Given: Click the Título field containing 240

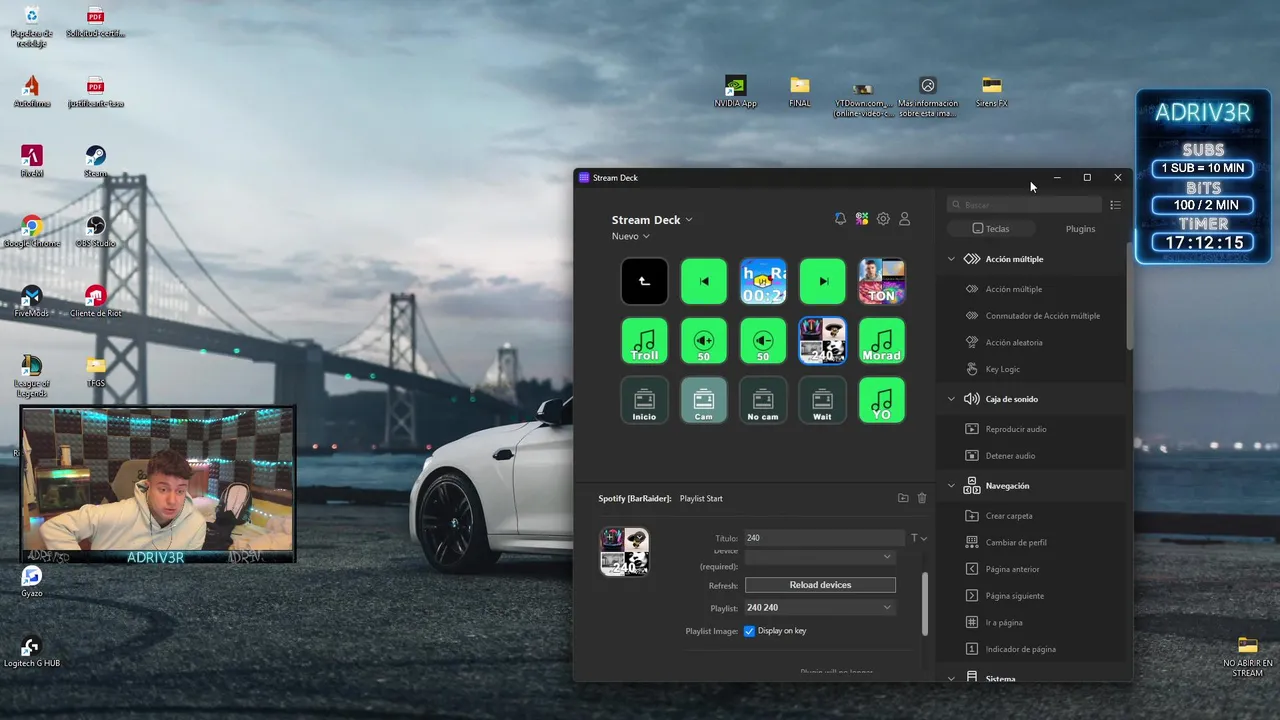Looking at the screenshot, I should point(824,538).
